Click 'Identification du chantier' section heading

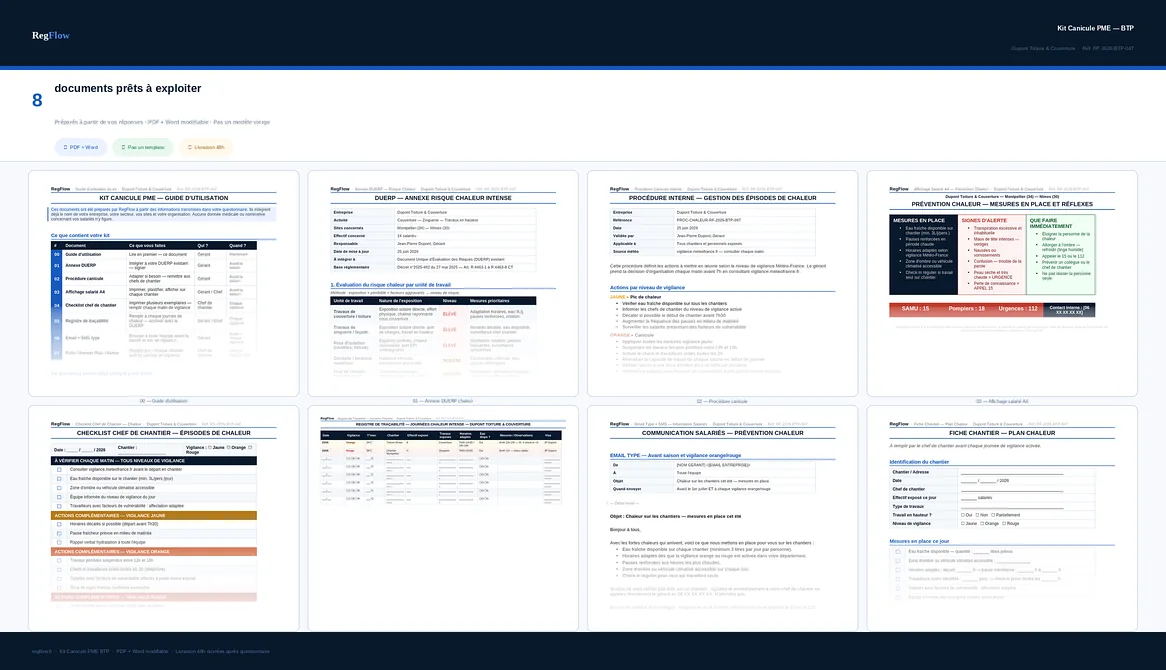[919, 462]
